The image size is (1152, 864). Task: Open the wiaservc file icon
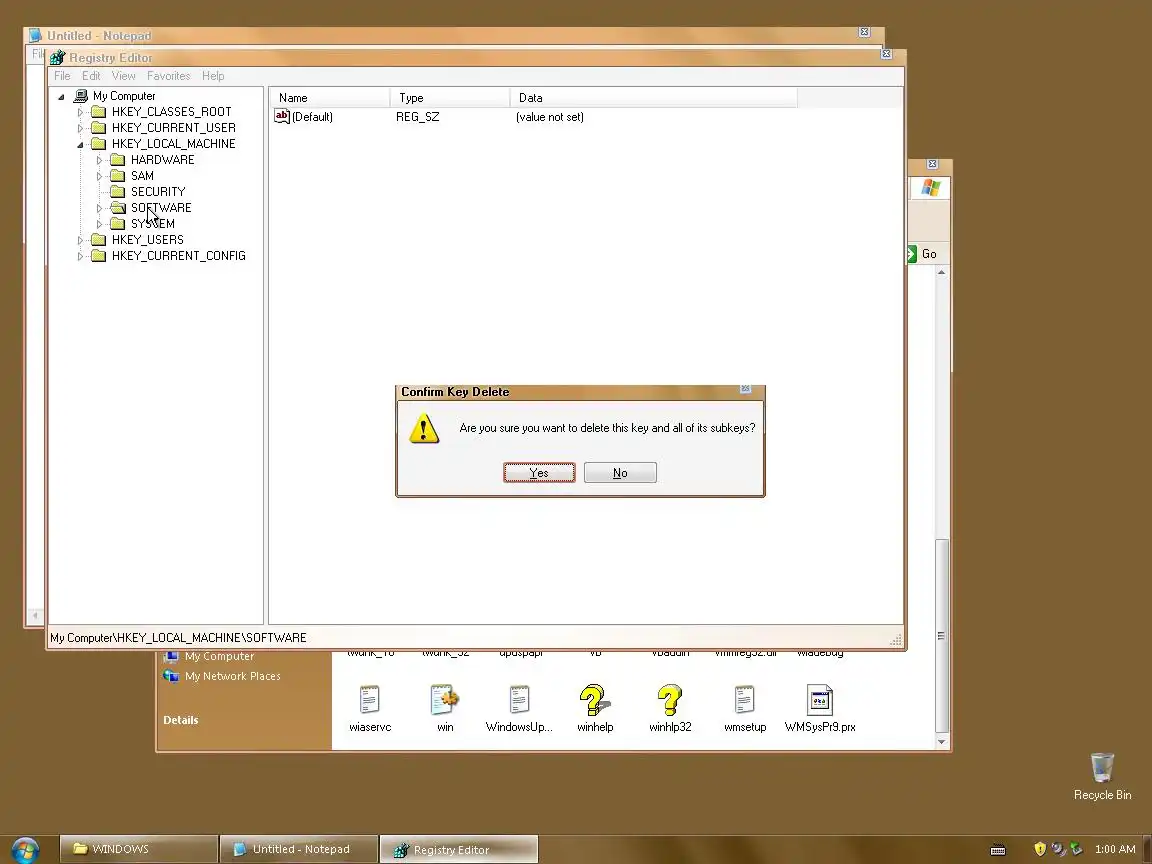[370, 699]
